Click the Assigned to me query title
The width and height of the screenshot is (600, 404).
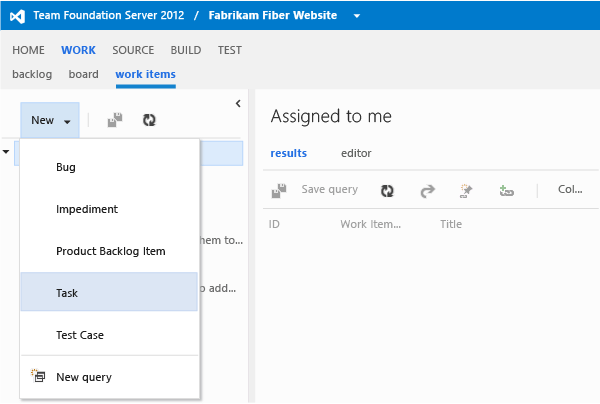point(331,116)
